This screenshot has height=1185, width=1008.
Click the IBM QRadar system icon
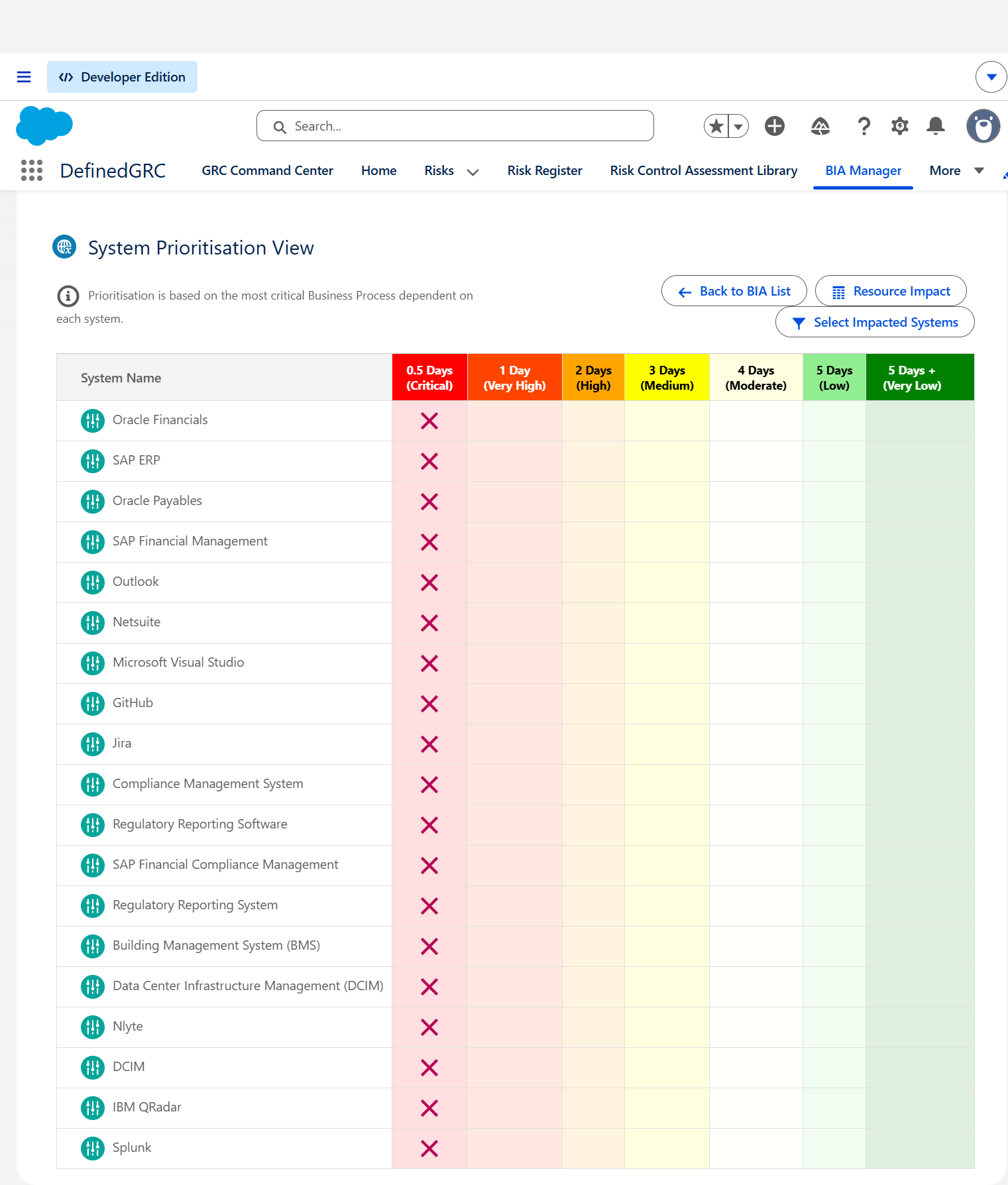point(93,1107)
